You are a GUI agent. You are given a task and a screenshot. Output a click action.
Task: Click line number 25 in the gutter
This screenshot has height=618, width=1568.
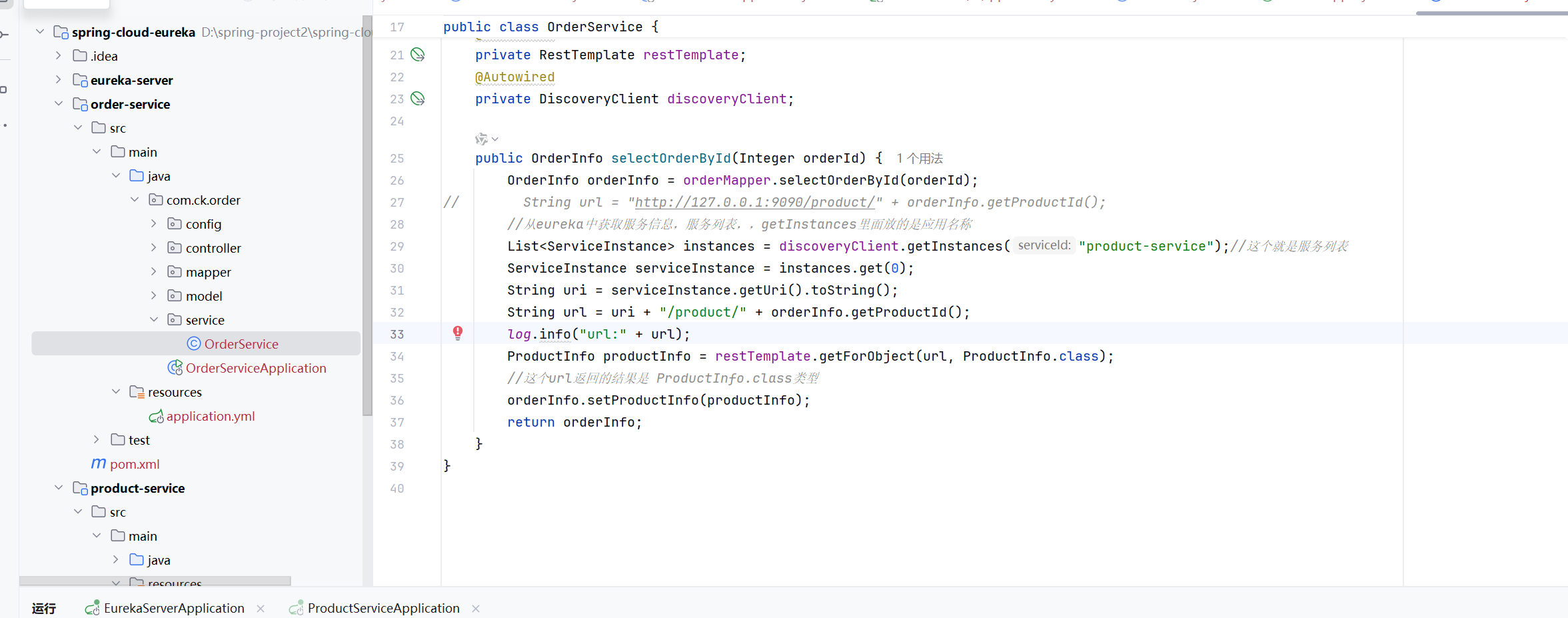[x=397, y=158]
